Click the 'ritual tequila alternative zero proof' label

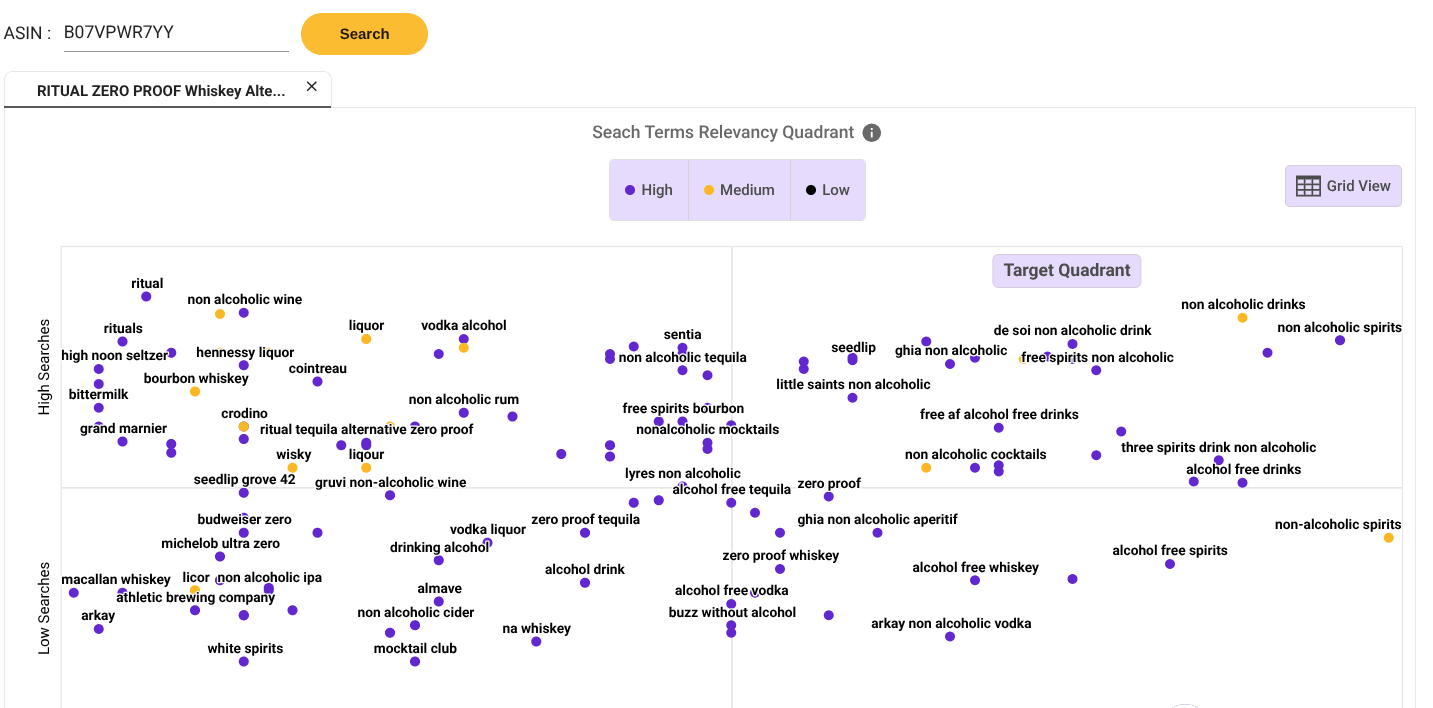(x=366, y=430)
